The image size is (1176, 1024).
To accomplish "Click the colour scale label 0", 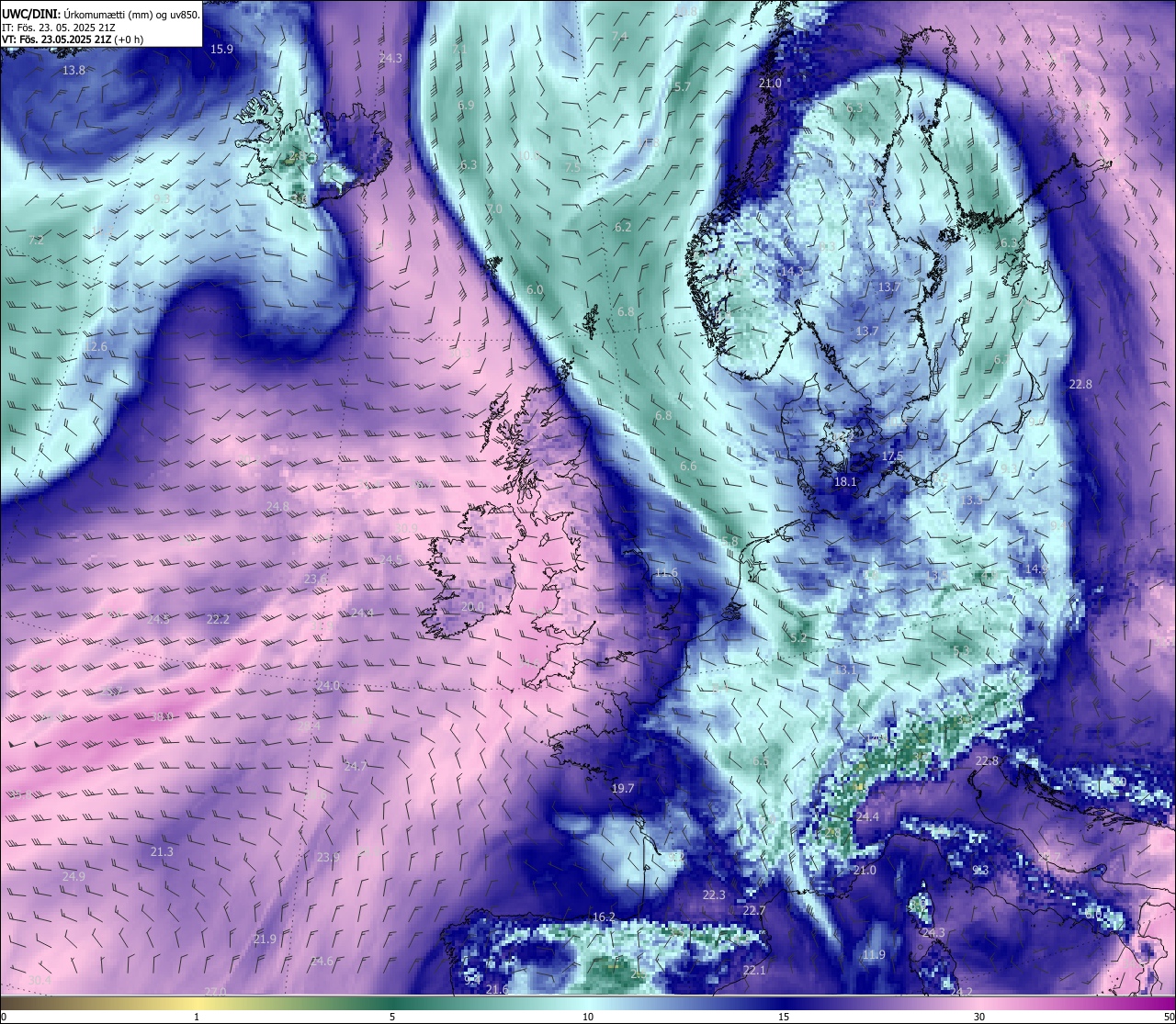I will tap(4, 1017).
